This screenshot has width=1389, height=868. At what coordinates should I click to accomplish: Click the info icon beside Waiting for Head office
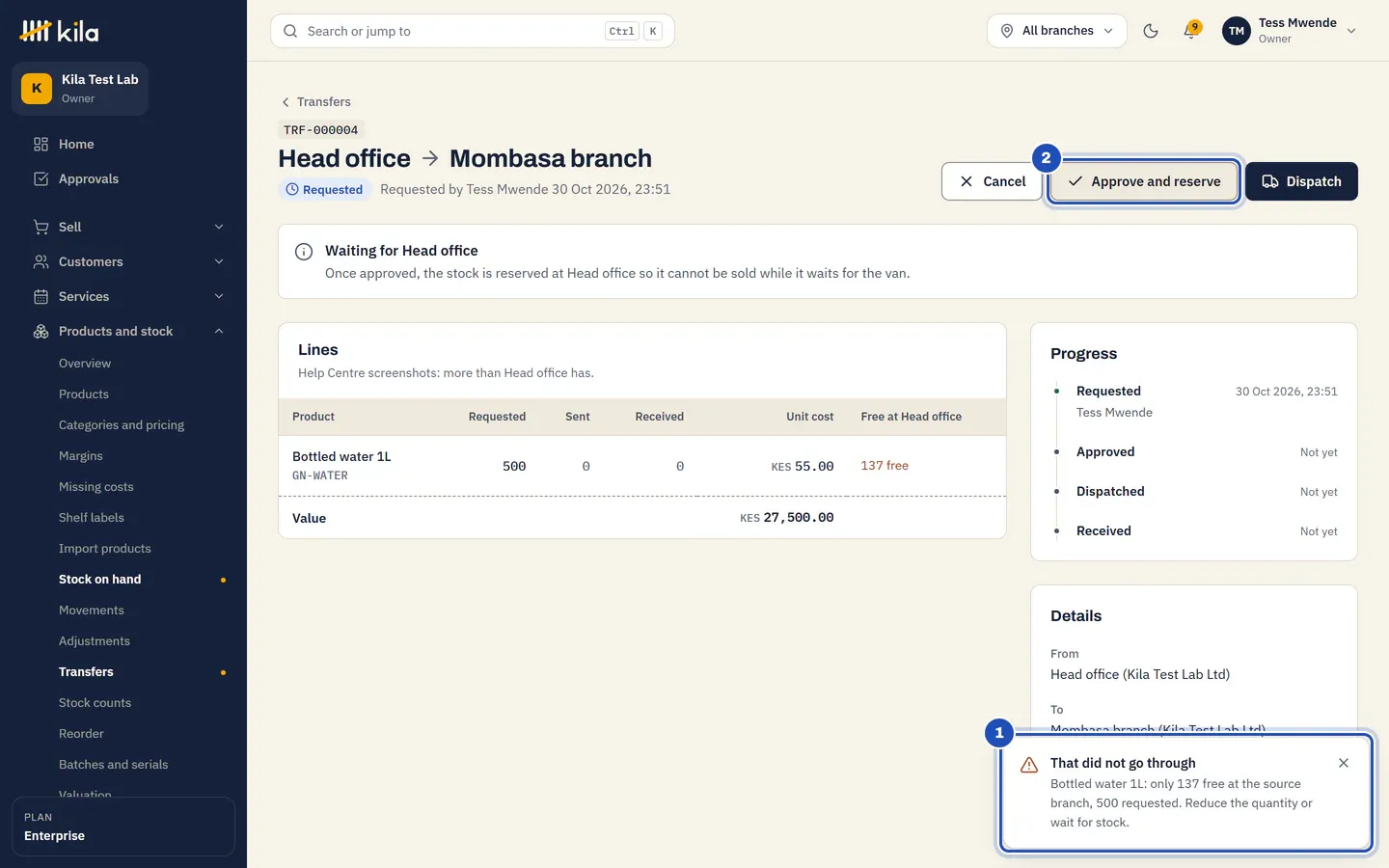[x=304, y=252]
